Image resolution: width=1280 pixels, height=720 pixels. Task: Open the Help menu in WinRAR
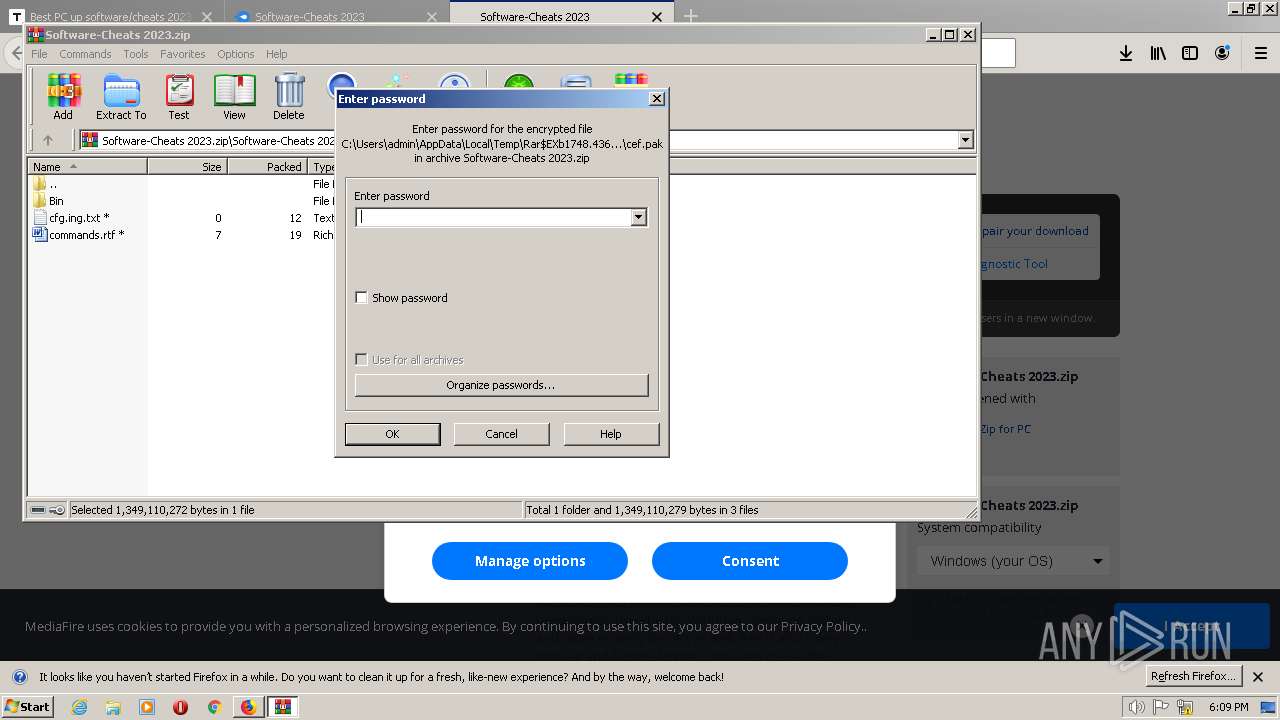(277, 54)
